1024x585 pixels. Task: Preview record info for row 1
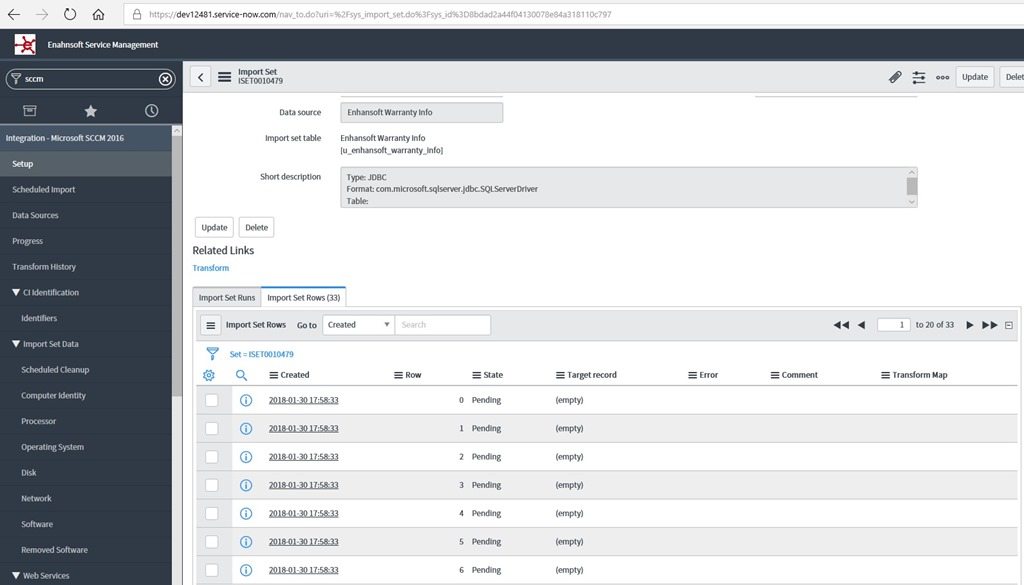point(246,428)
